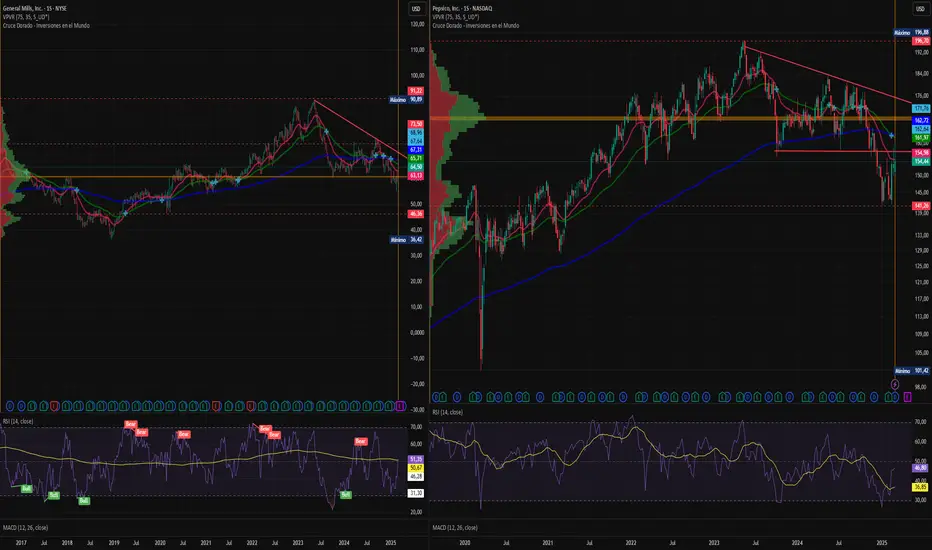Screen dimensions: 932x550
Task: Click the green 65,71 price label
Action: [x=415, y=158]
